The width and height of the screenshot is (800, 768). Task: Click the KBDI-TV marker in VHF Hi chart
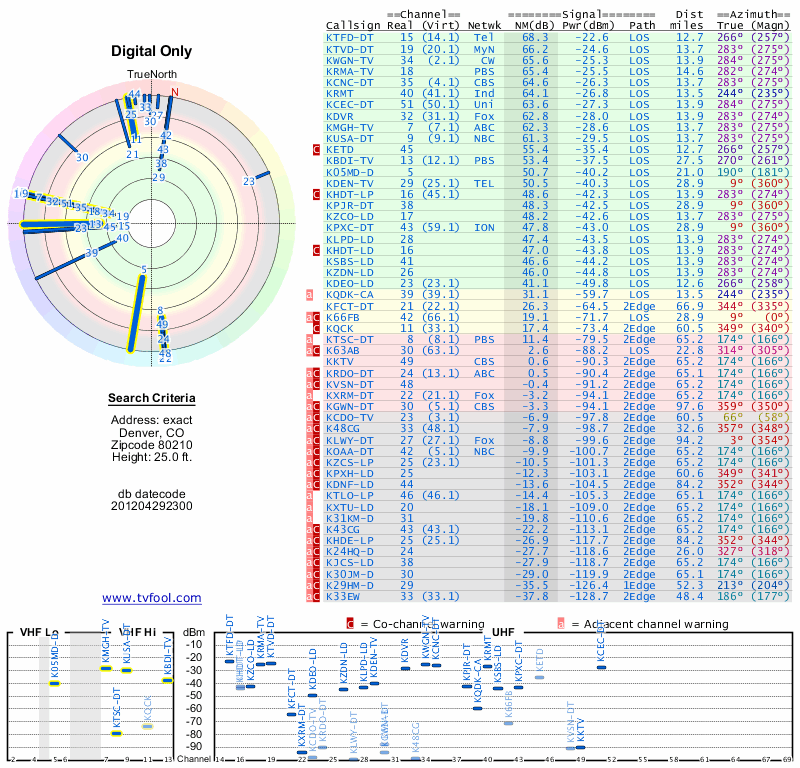tap(168, 680)
